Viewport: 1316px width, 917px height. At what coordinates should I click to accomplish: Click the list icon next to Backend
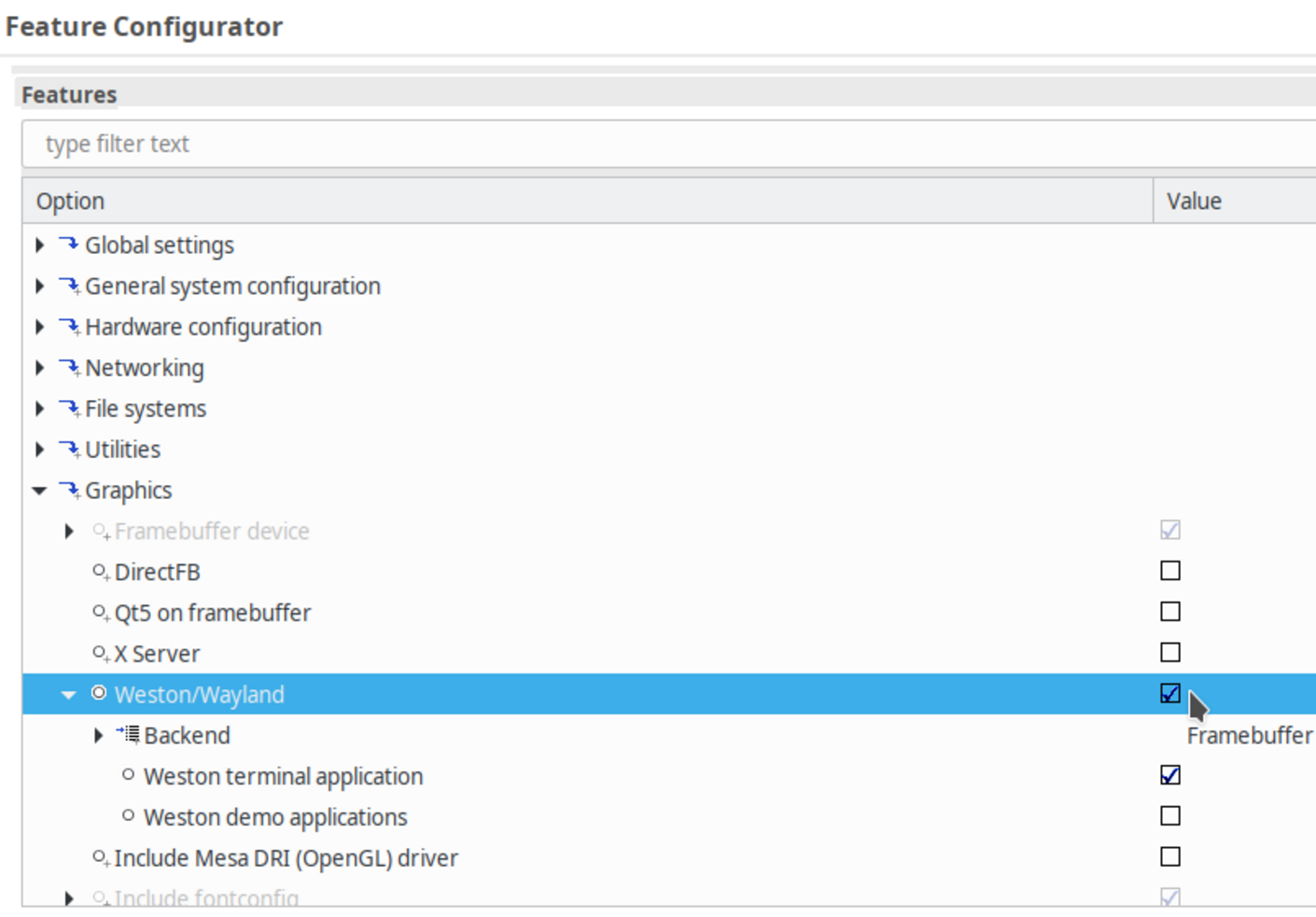point(127,735)
